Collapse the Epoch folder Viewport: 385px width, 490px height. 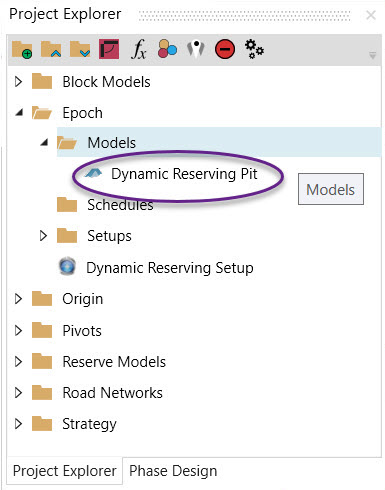(x=19, y=112)
